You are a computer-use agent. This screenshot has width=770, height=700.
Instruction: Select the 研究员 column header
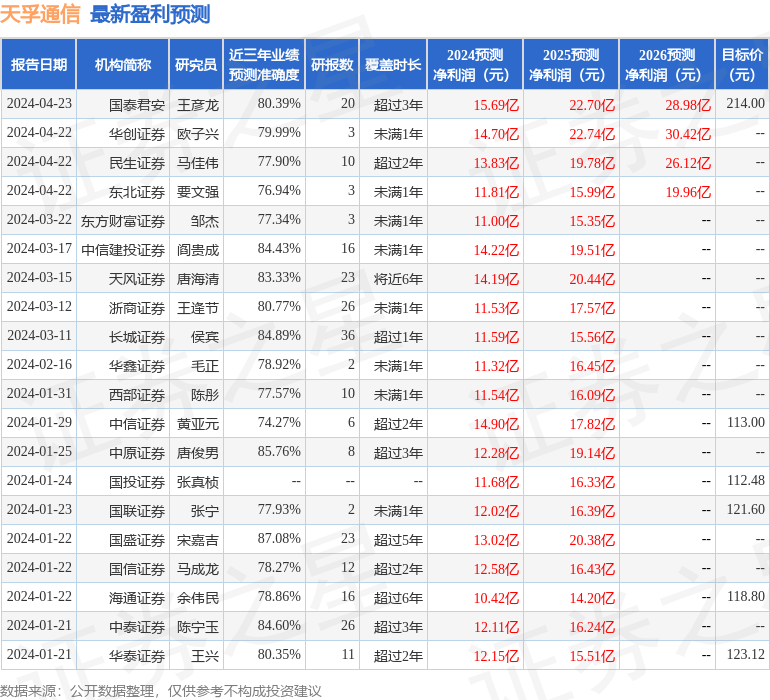coord(196,64)
